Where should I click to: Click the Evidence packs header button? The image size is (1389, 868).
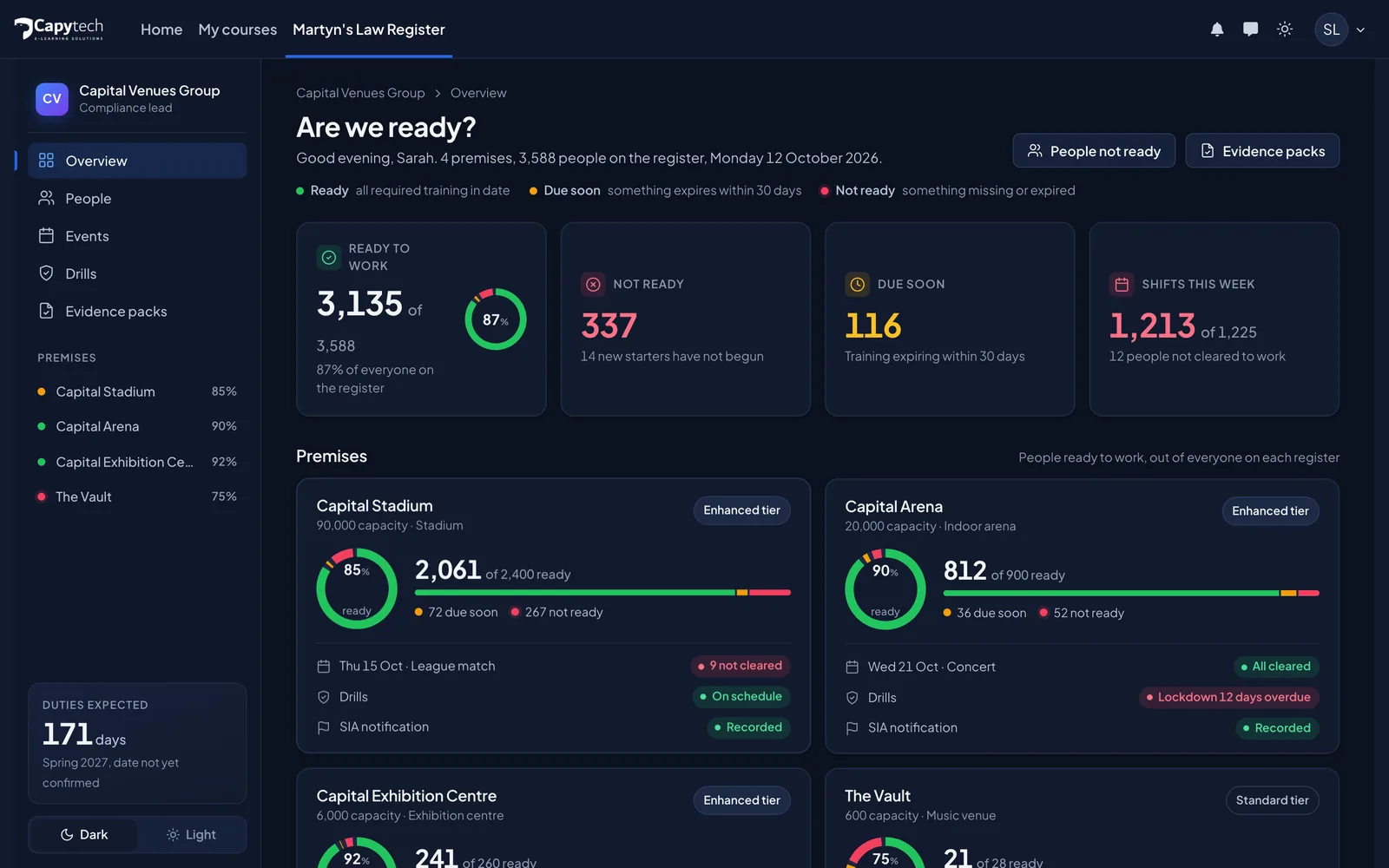coord(1262,151)
